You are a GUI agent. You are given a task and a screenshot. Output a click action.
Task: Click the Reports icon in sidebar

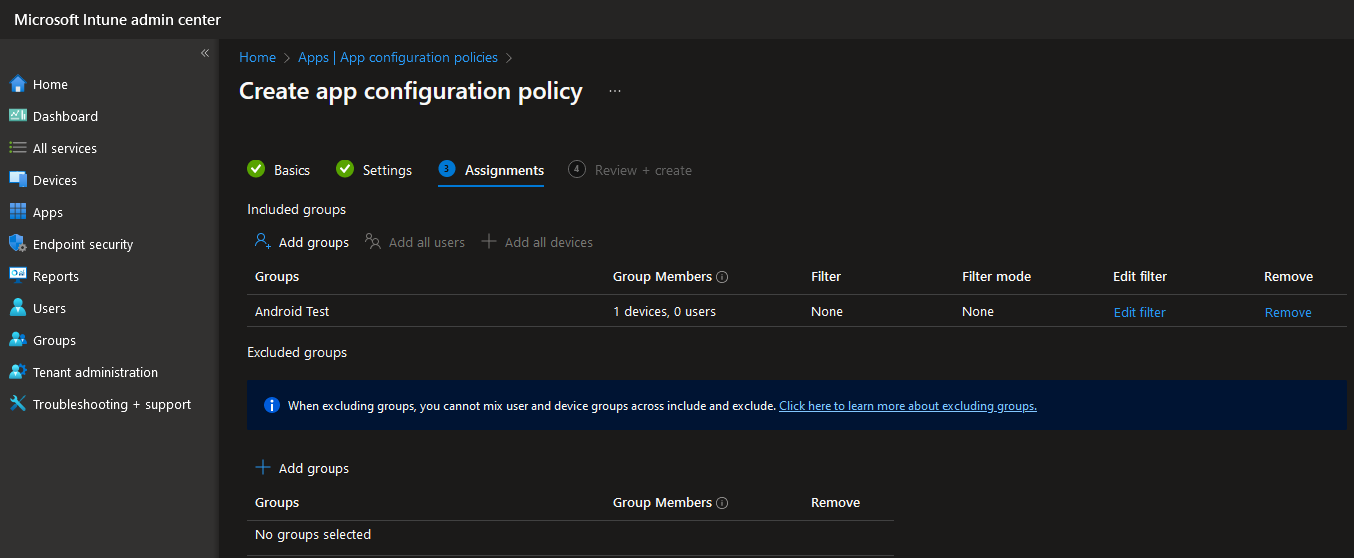point(17,276)
